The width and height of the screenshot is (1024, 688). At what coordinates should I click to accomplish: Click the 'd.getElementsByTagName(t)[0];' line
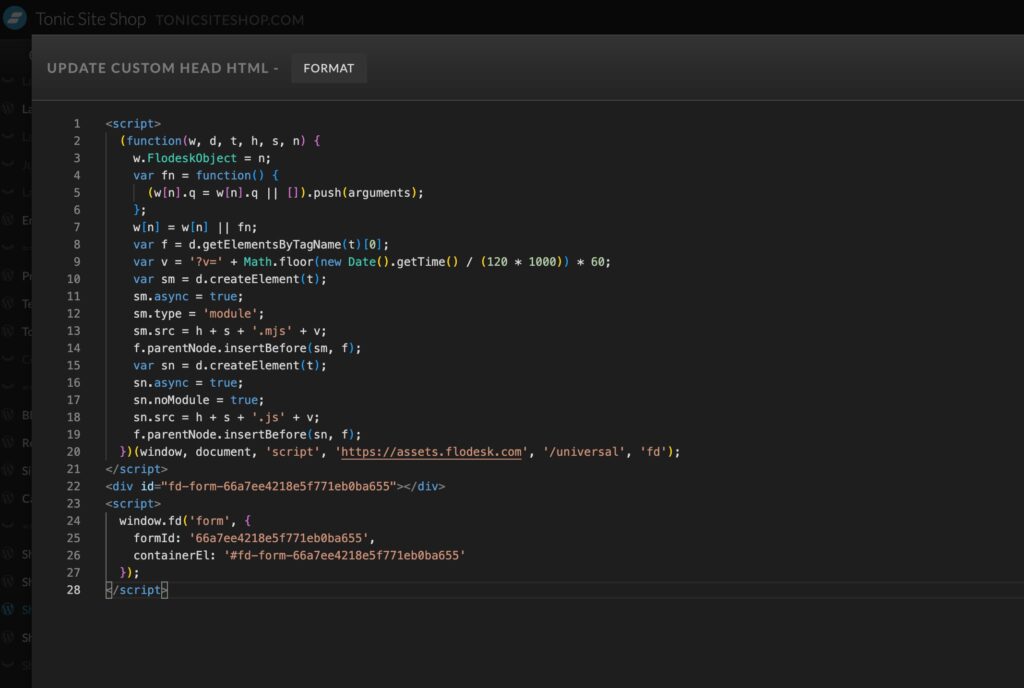(261, 245)
